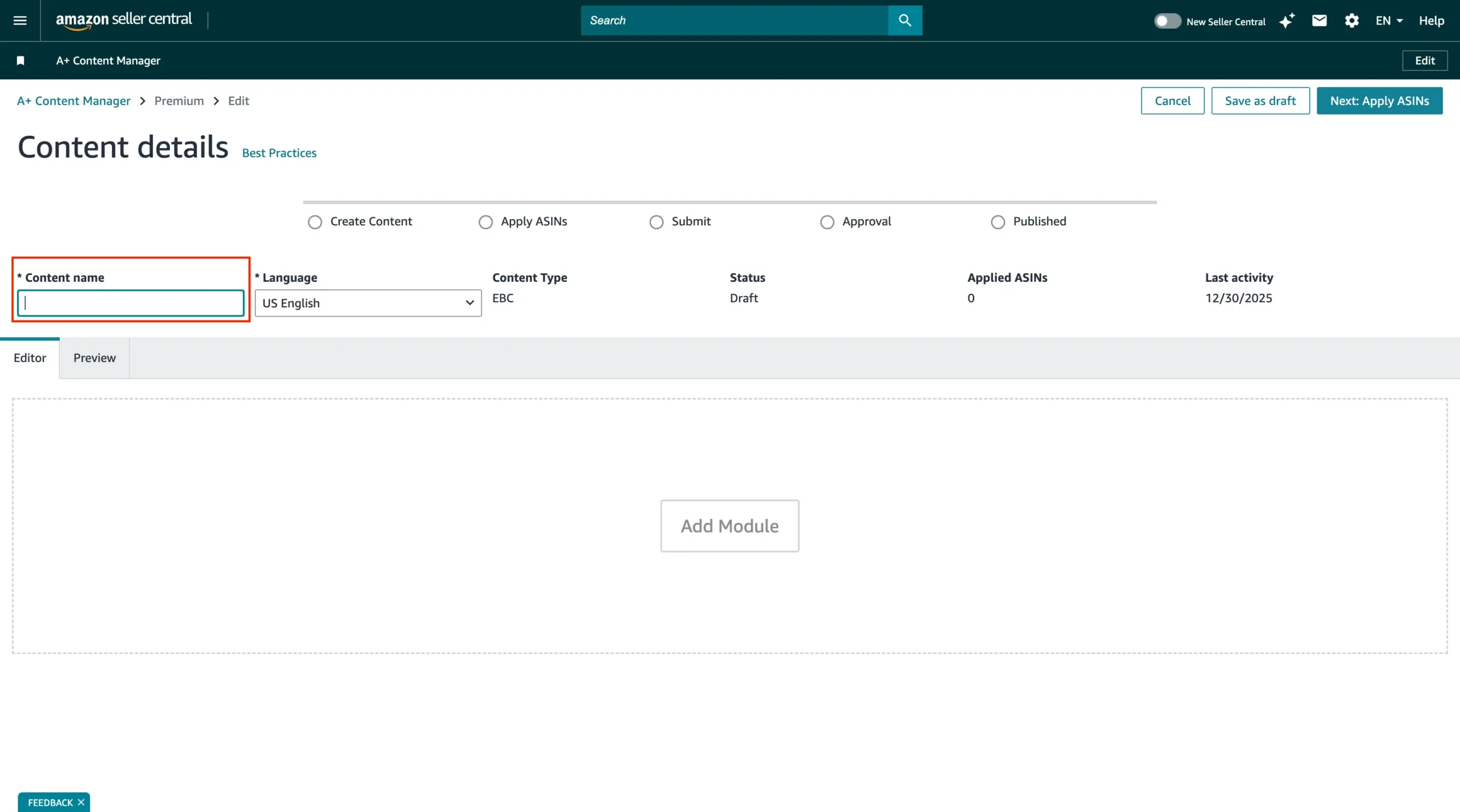1460x812 pixels.
Task: Open the US English language dropdown
Action: 368,303
